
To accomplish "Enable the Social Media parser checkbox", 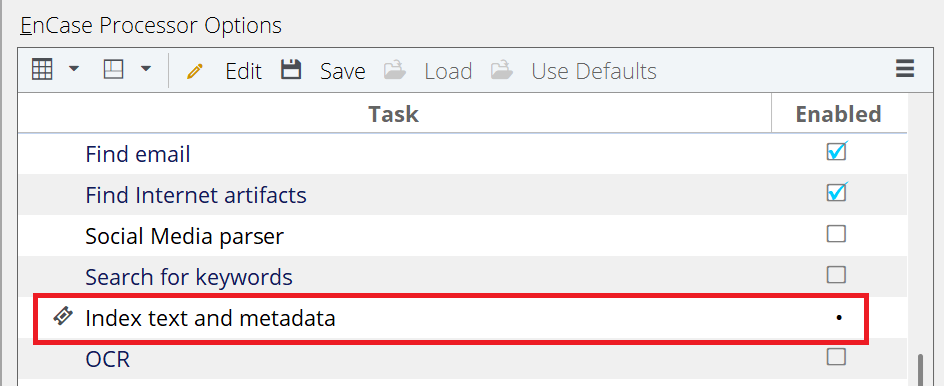I will pos(836,234).
